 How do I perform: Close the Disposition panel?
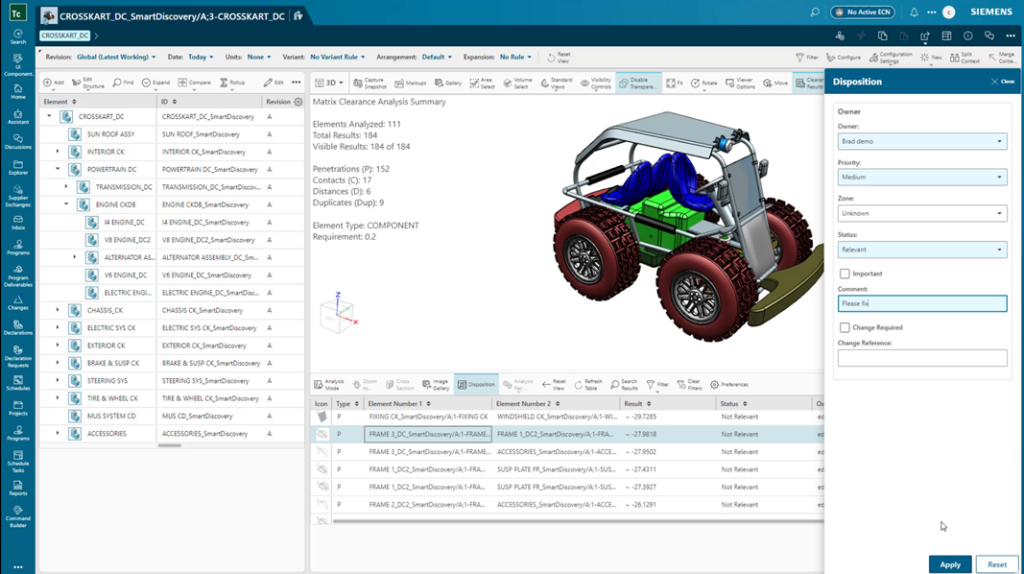(x=1003, y=82)
